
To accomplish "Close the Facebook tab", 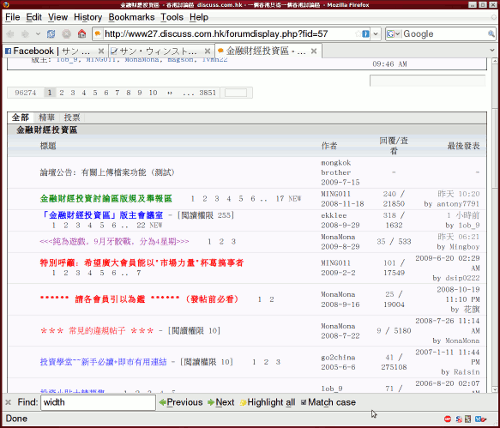I will 101,51.
